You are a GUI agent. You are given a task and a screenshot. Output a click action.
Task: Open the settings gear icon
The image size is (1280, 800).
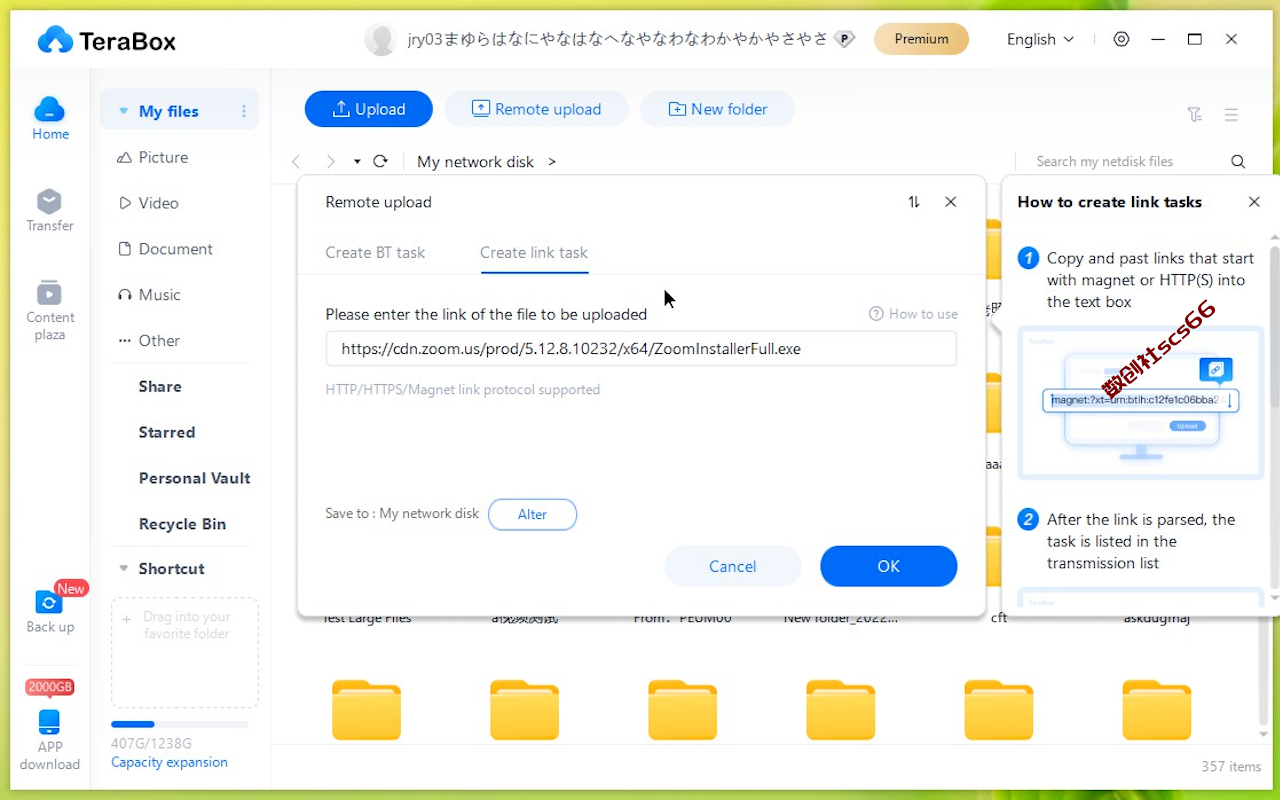click(x=1121, y=39)
